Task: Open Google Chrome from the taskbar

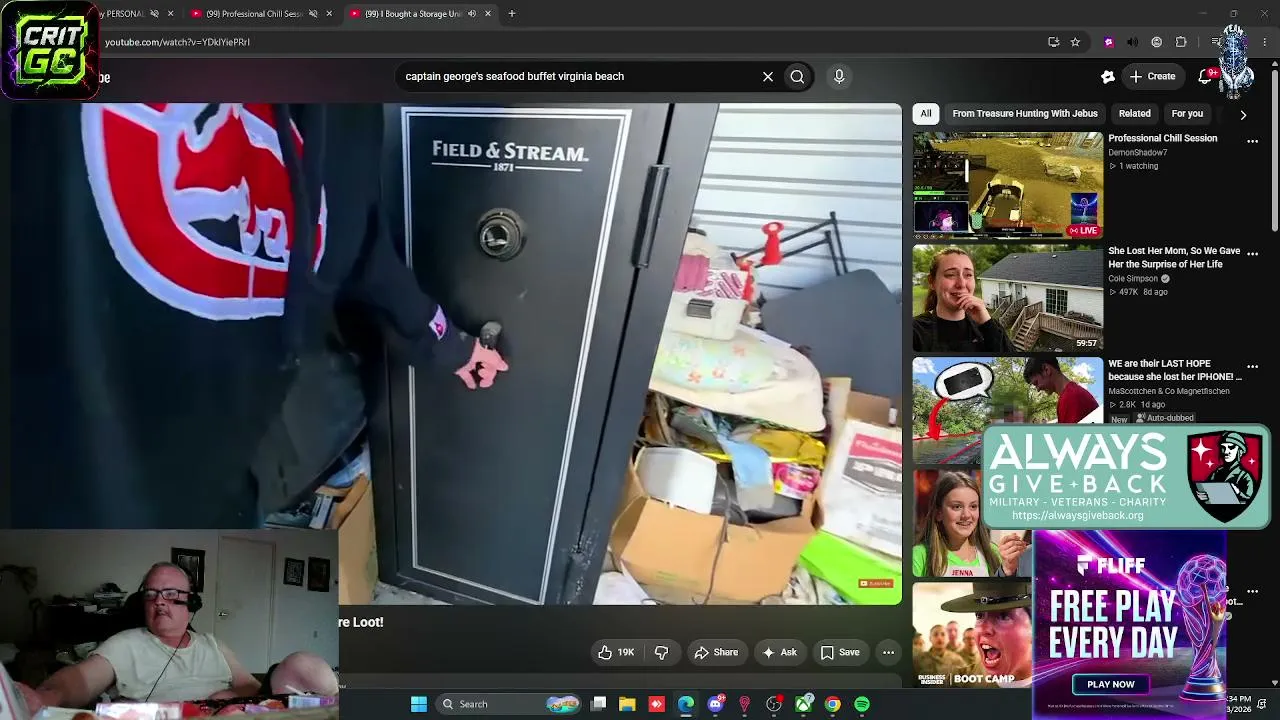Action: pyautogui.click(x=832, y=704)
